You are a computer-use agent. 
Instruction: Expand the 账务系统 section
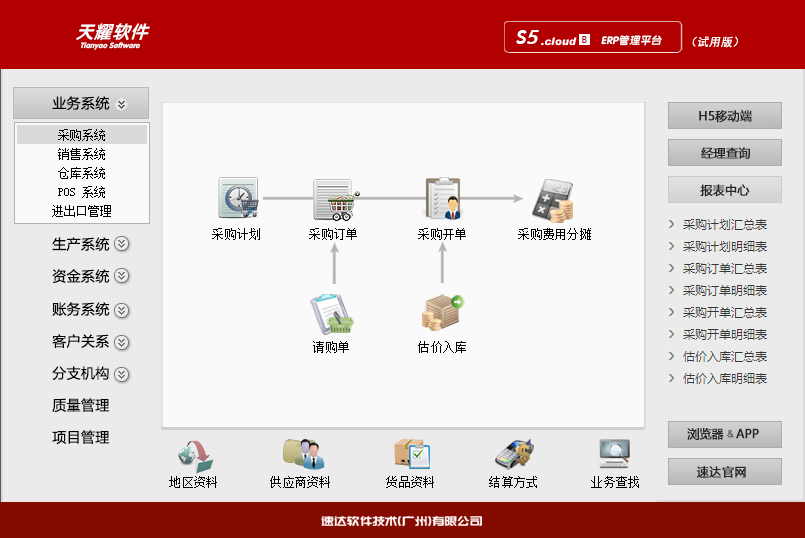90,310
